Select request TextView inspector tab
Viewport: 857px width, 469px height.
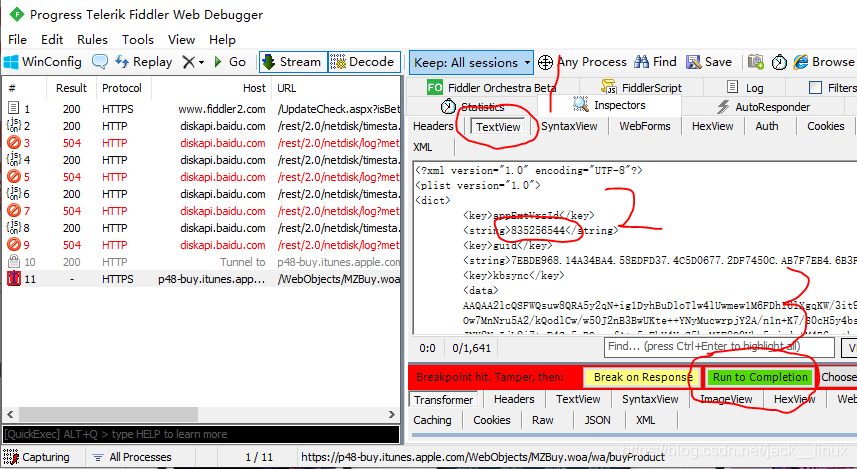pyautogui.click(x=498, y=127)
